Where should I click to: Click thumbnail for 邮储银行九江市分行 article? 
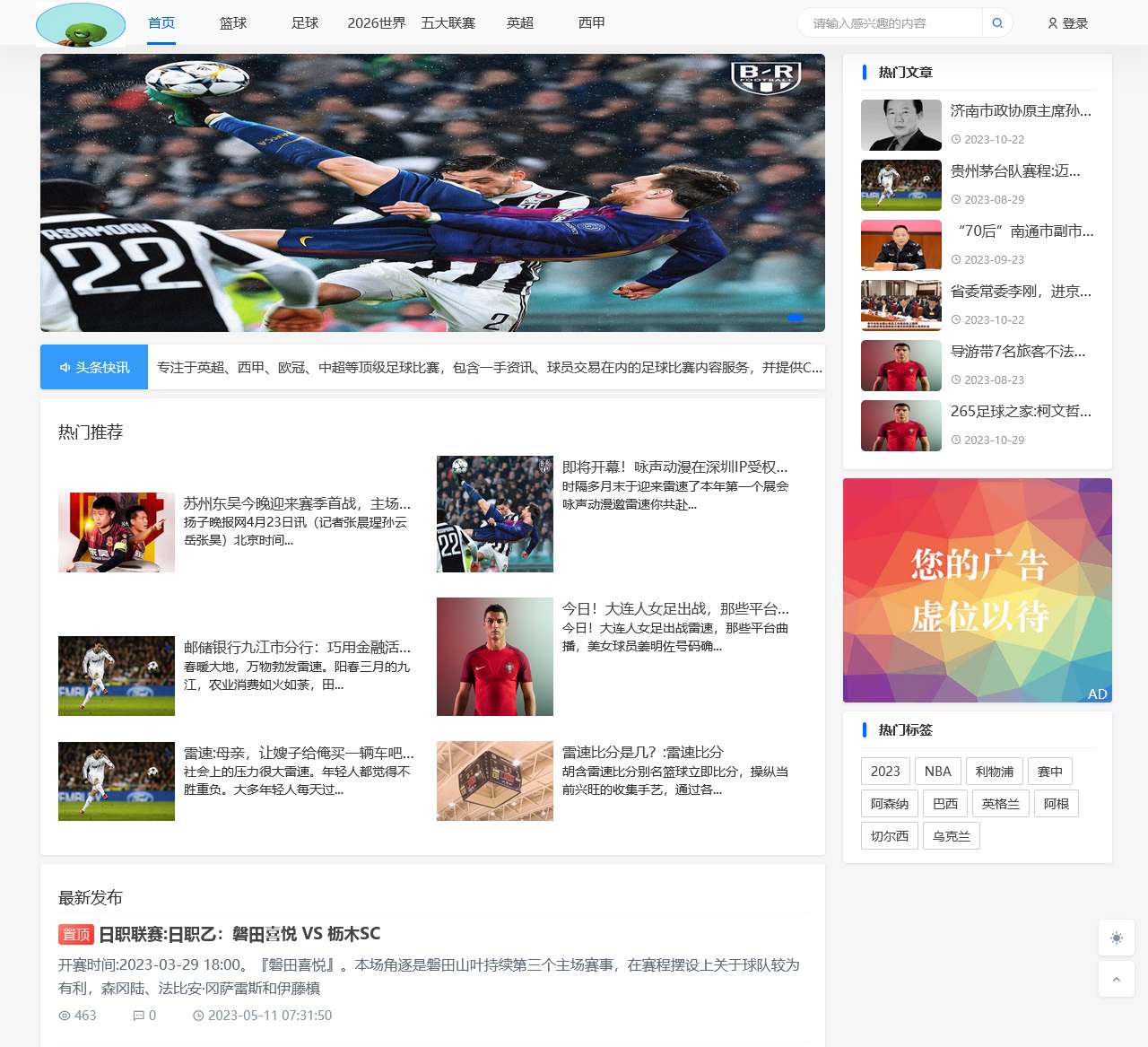point(117,676)
